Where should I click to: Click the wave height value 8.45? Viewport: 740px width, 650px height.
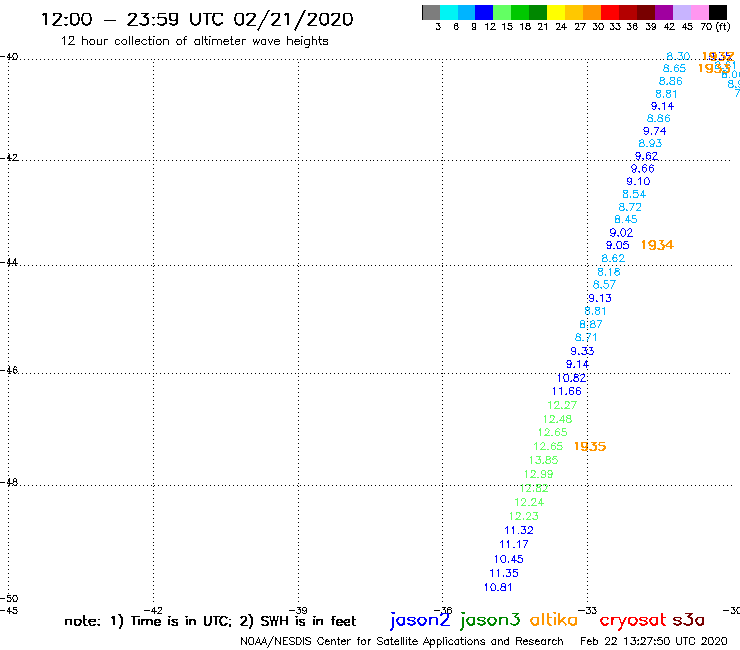point(626,219)
